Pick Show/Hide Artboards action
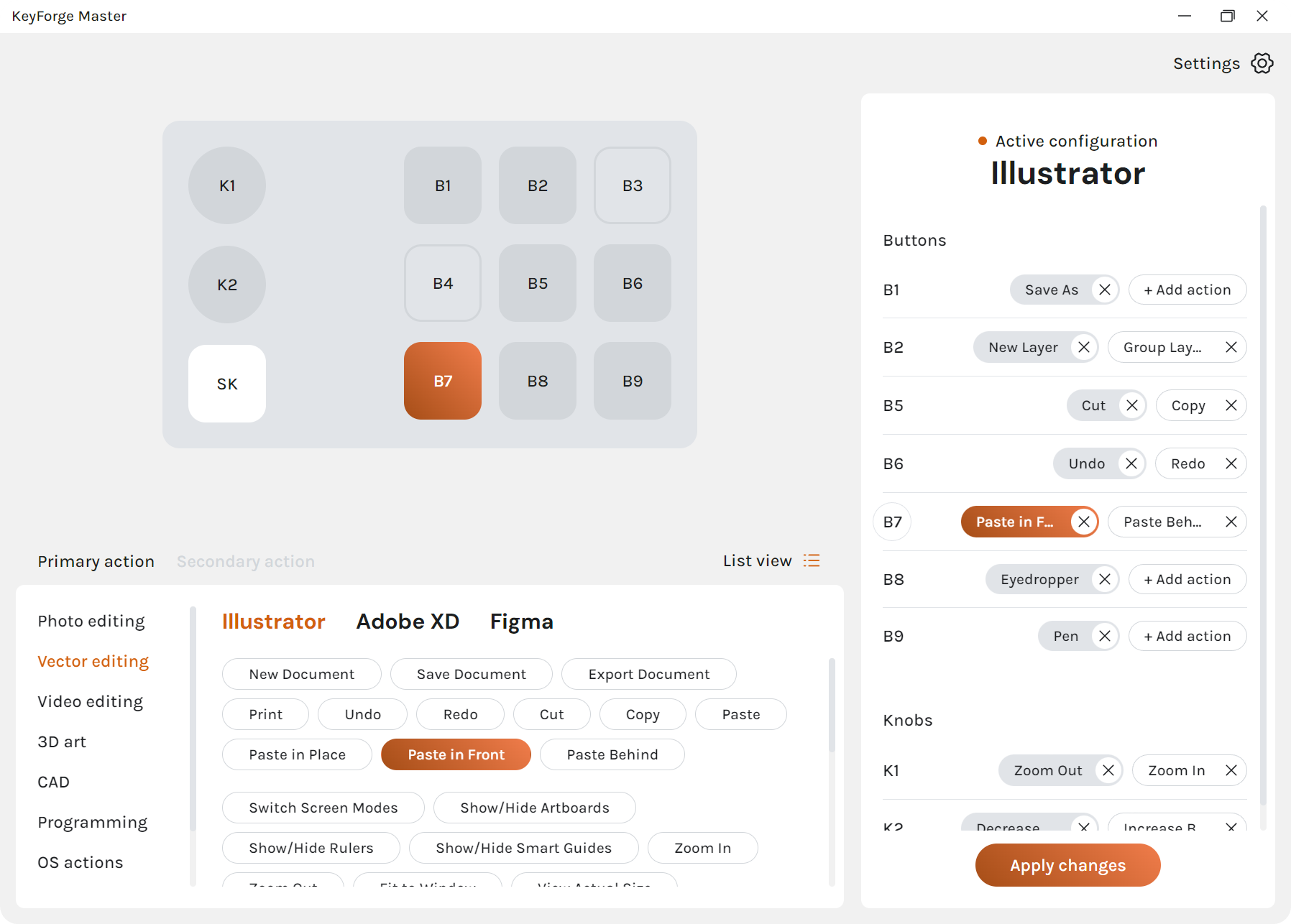The height and width of the screenshot is (924, 1291). (x=535, y=808)
